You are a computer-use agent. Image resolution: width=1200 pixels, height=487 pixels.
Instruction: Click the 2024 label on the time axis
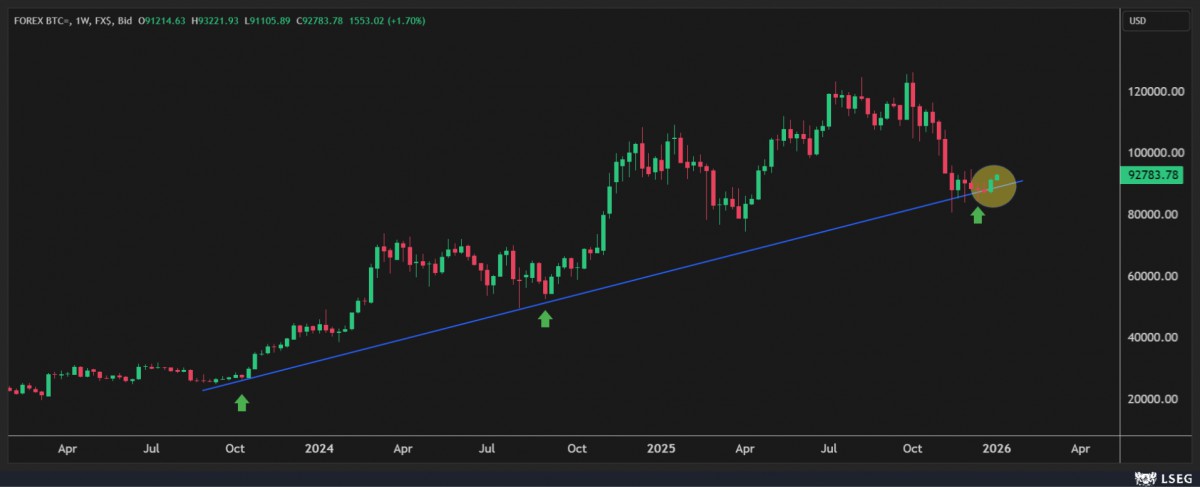319,450
